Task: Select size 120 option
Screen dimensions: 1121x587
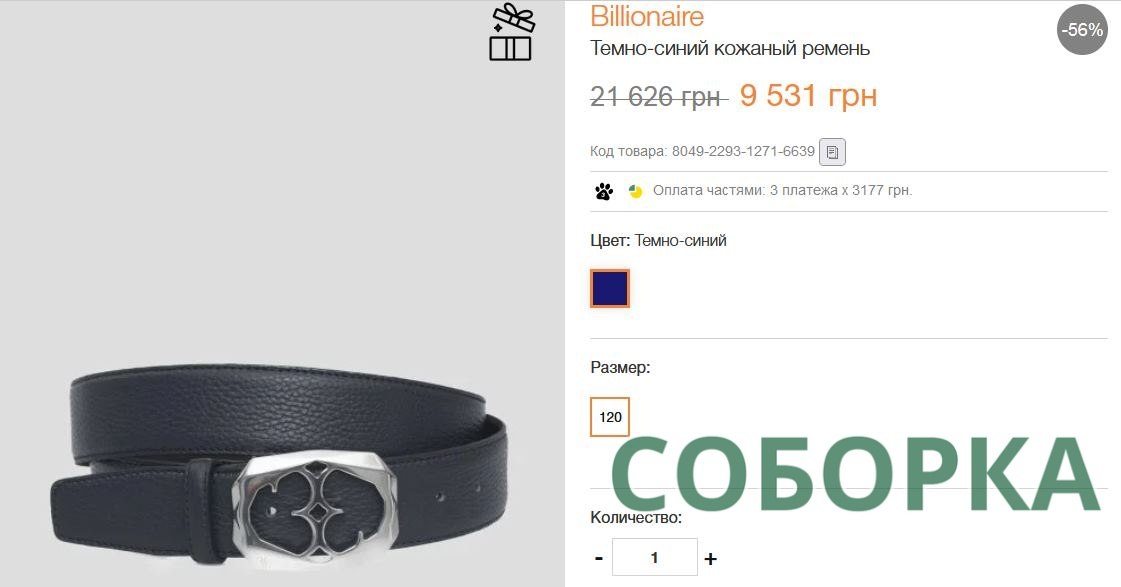Action: 610,417
